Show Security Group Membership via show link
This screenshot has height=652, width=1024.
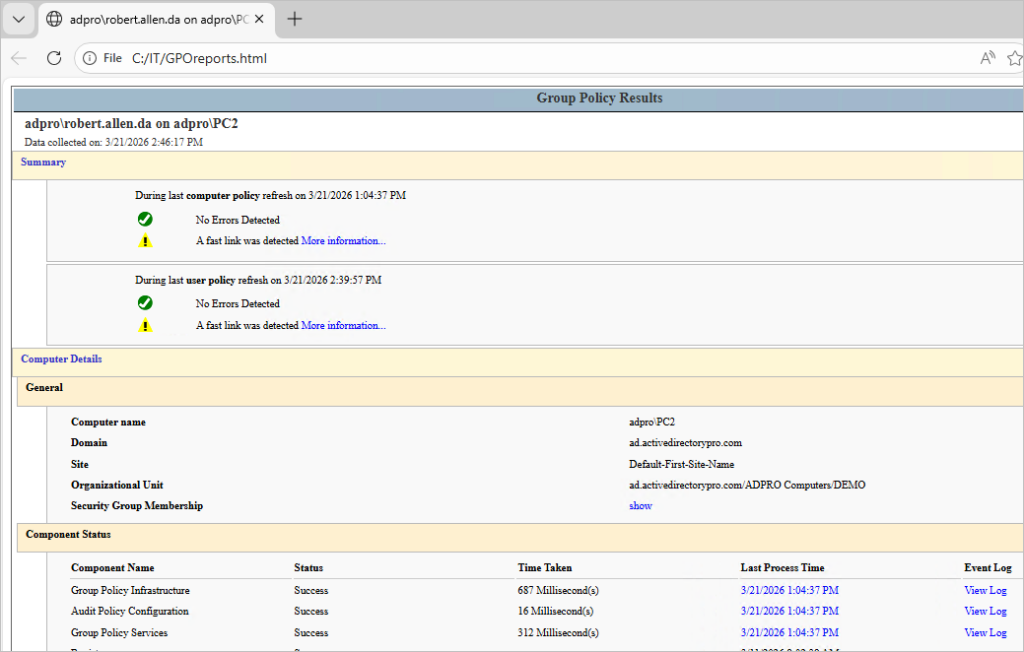(x=641, y=506)
